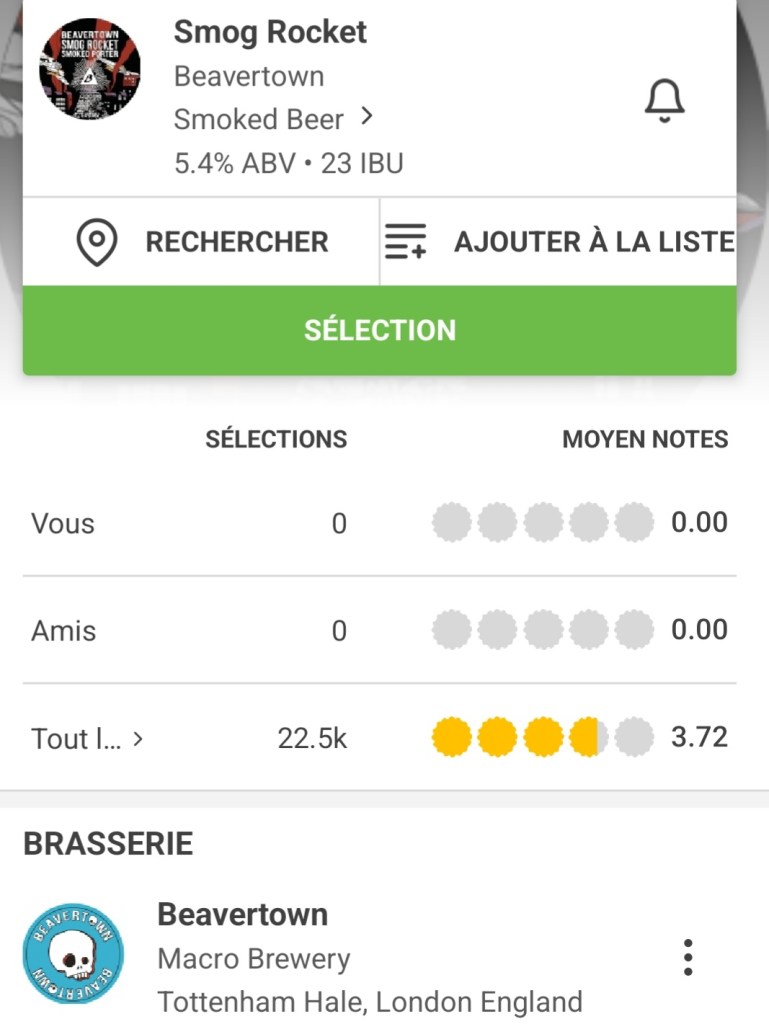The image size is (769, 1024).
Task: Open the Smoked Beer style link
Action: (258, 120)
